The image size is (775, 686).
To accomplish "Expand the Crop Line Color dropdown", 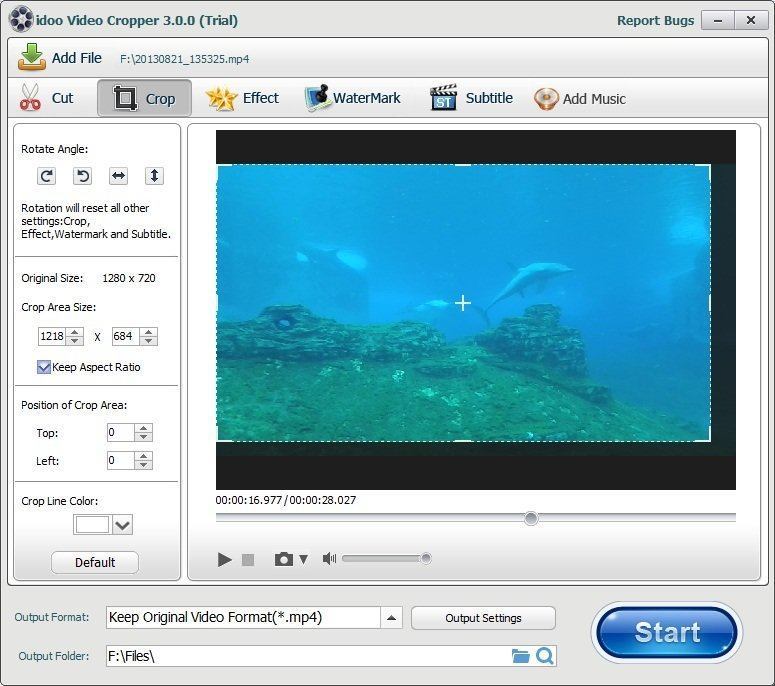I will [123, 524].
